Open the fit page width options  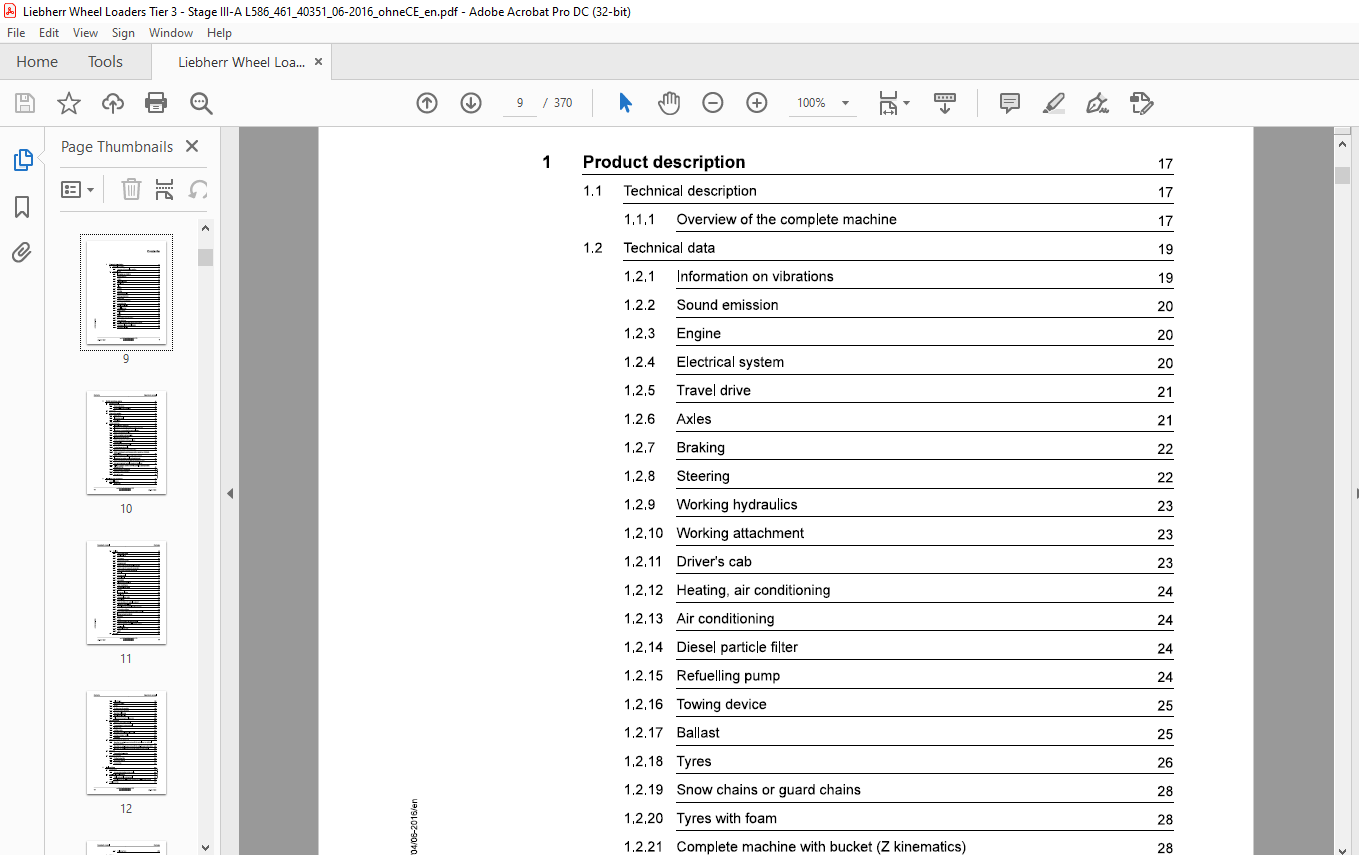pos(893,103)
